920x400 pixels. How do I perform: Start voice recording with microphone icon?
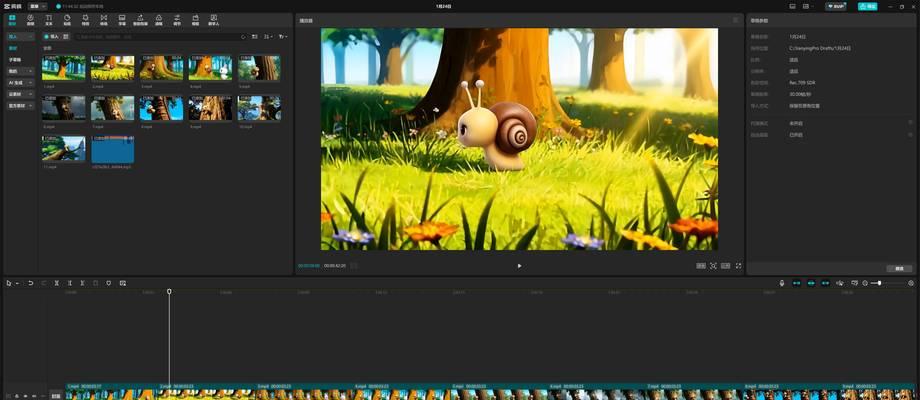point(782,283)
